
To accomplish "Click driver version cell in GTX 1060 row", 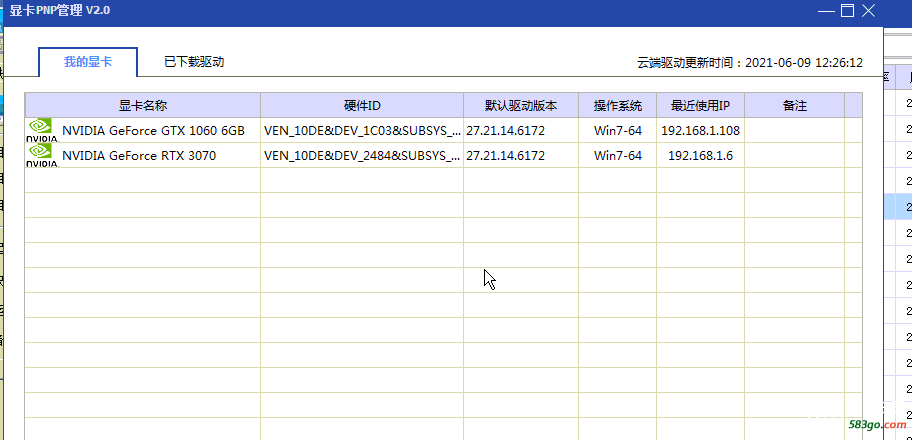I will click(x=521, y=130).
